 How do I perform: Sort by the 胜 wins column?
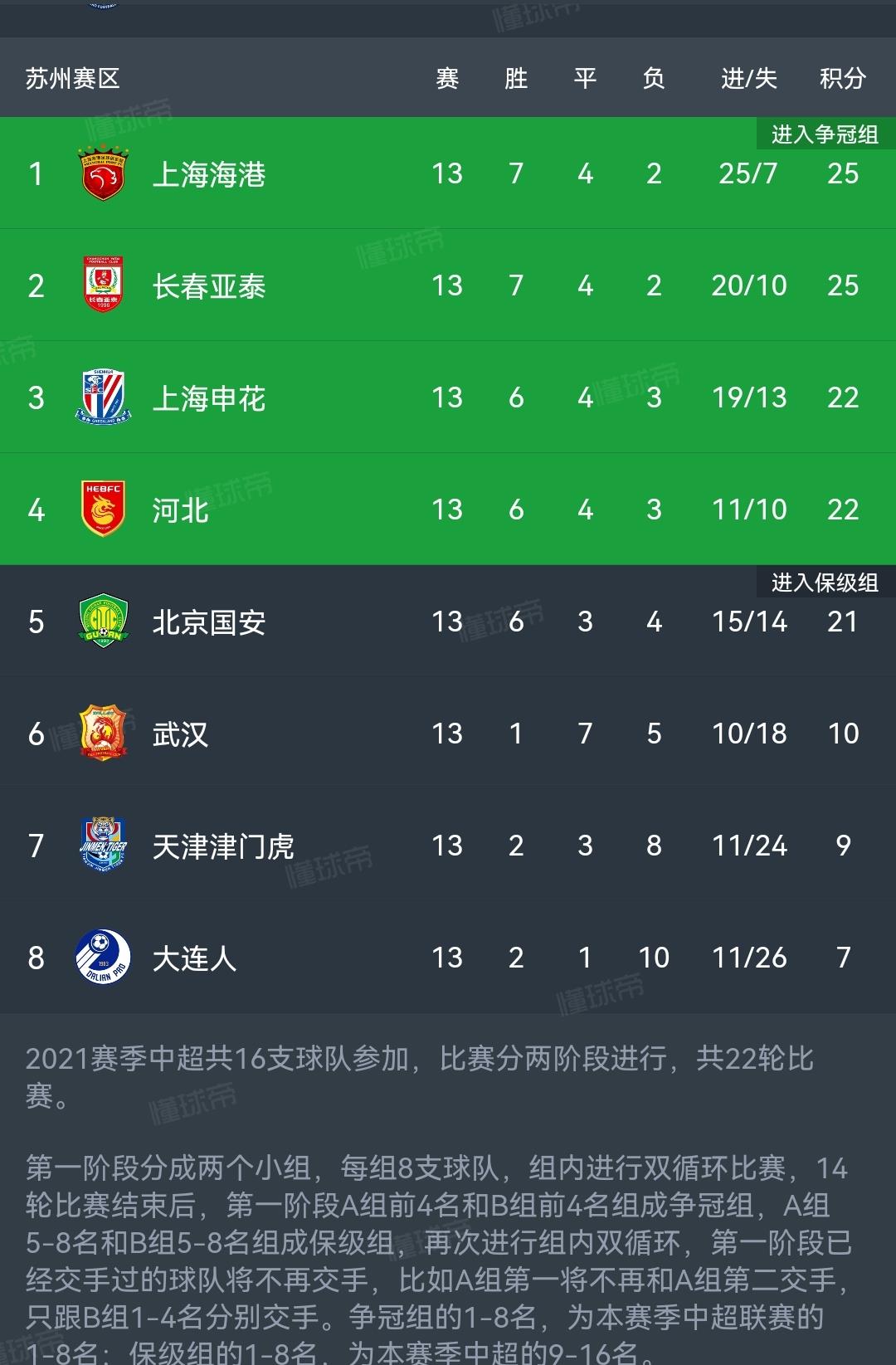515,79
